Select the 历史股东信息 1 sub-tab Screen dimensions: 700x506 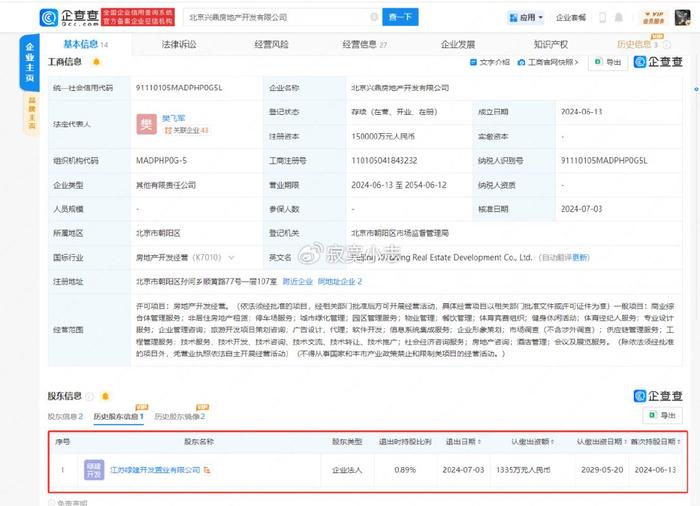118,416
